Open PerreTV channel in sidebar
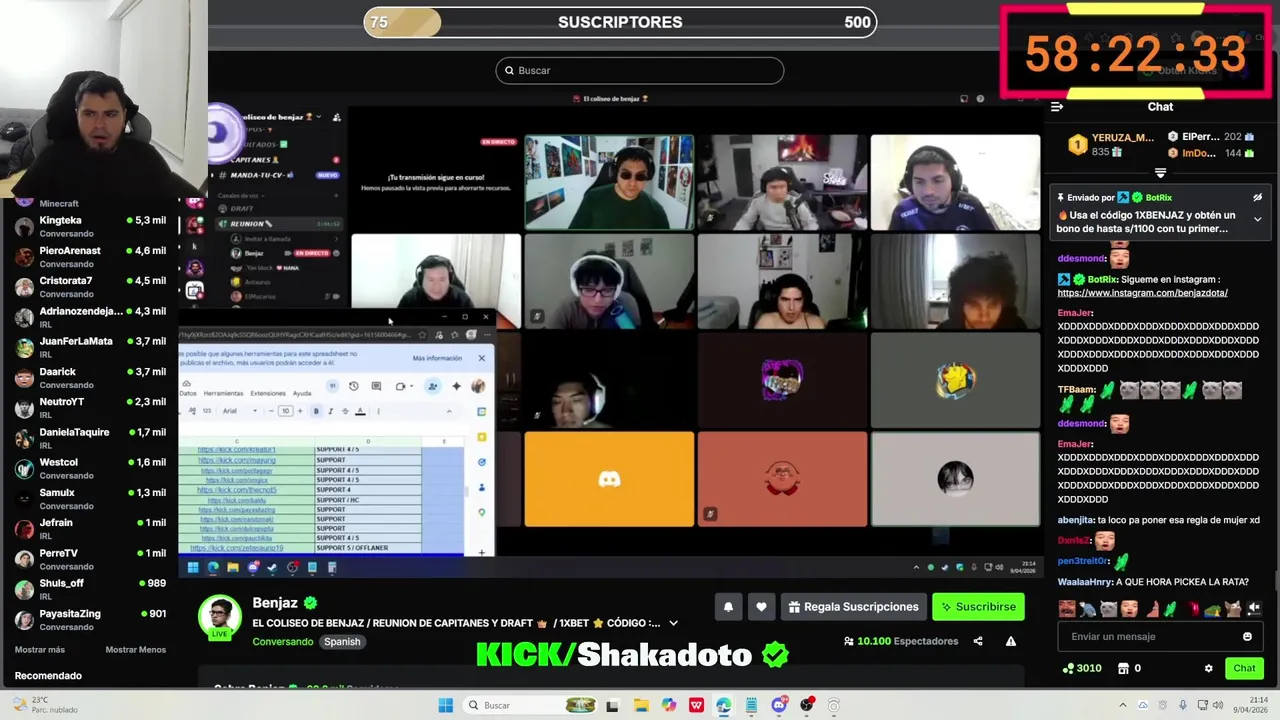This screenshot has width=1280, height=720. 90,559
